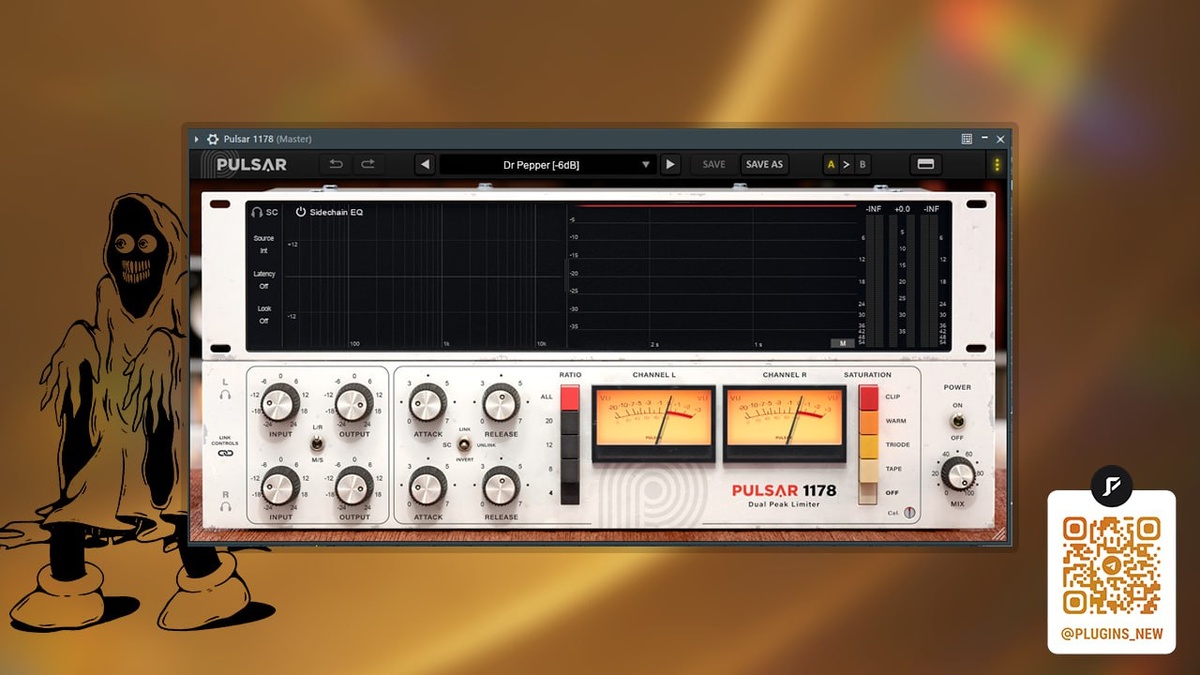1200x675 pixels.
Task: Copy A to B using the > button
Action: pos(846,164)
